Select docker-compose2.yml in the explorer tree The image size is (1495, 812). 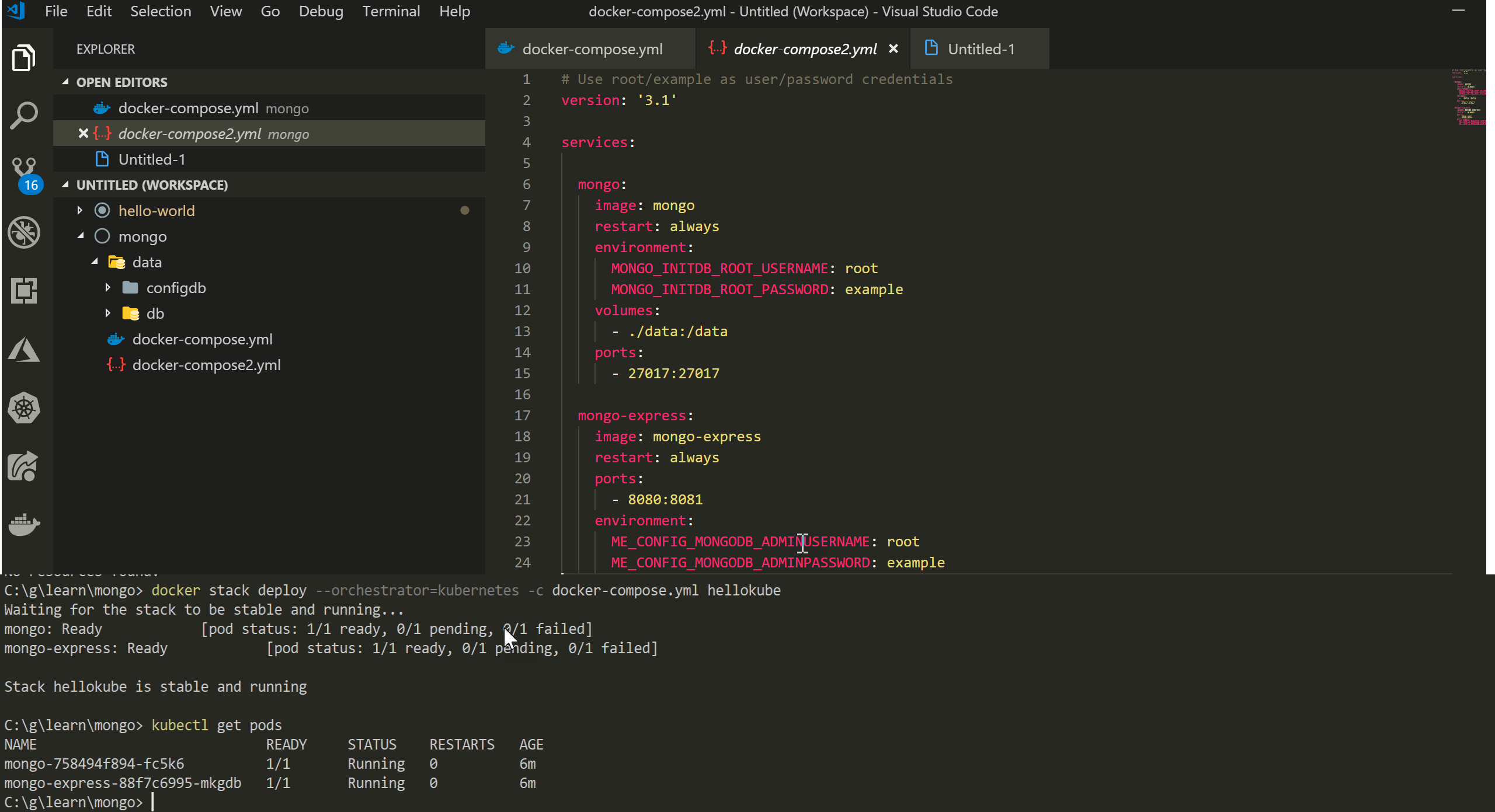coord(207,364)
